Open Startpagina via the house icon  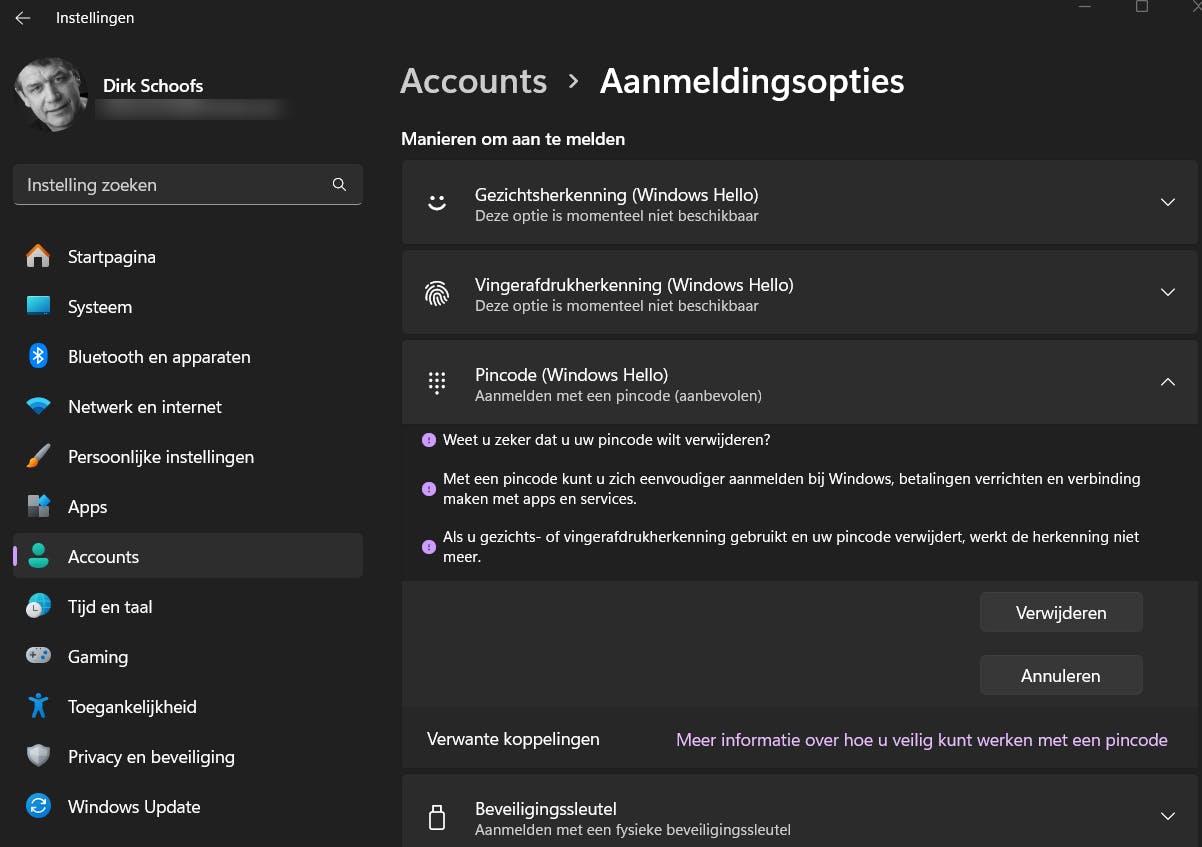click(x=38, y=257)
